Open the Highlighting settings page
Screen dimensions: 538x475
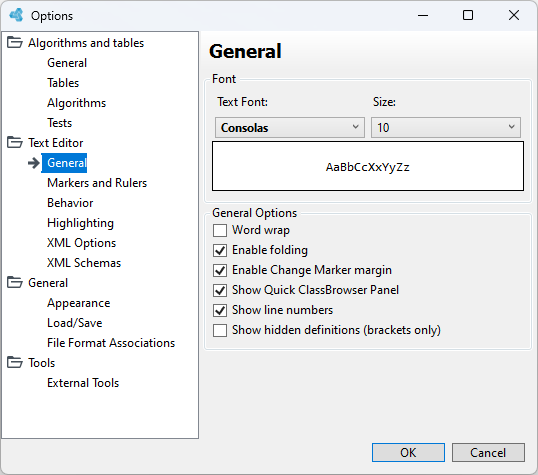[x=80, y=223]
